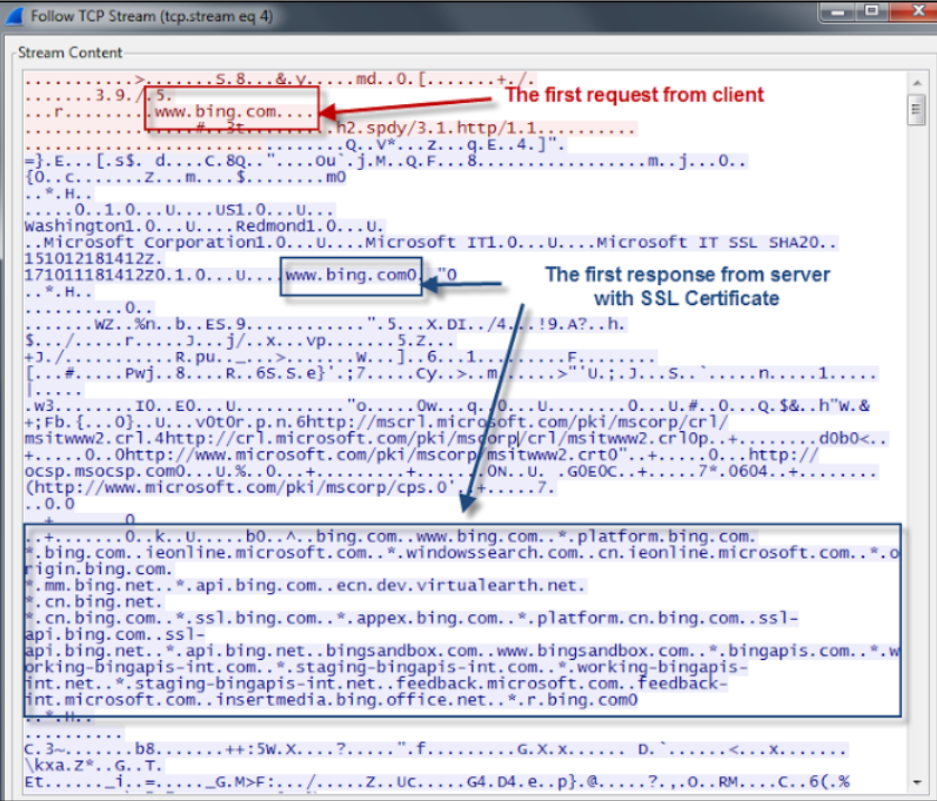This screenshot has width=937, height=801.
Task: Click '*.r.bing.com0' at SAN list end
Action: [x=572, y=699]
